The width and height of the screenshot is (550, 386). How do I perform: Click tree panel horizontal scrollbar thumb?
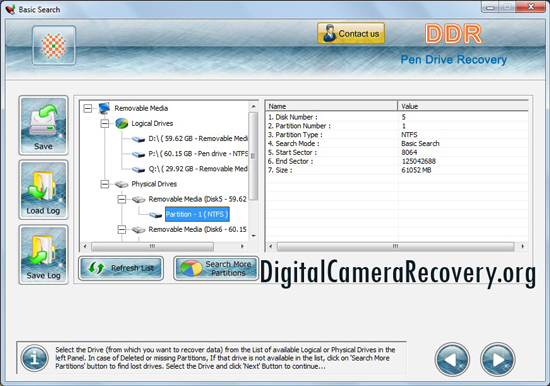(x=153, y=247)
